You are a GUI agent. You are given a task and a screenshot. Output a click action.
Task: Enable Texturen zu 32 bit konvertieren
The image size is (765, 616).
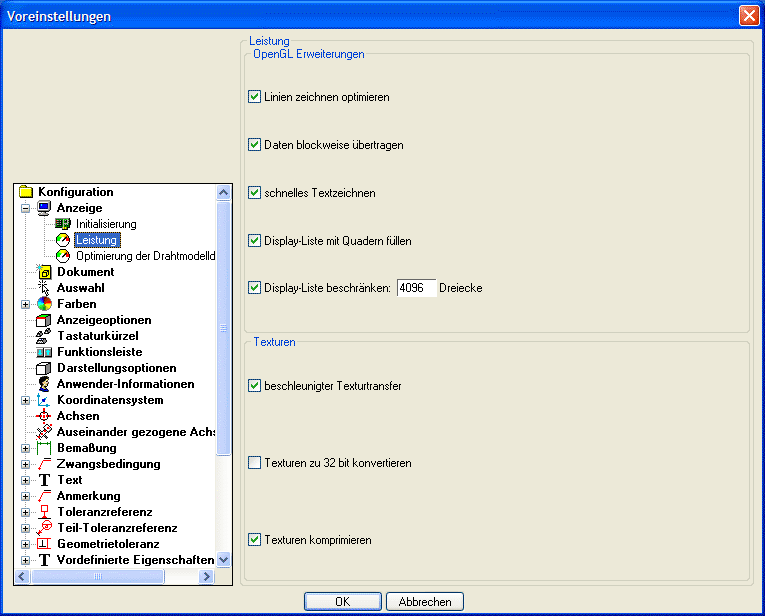point(254,462)
